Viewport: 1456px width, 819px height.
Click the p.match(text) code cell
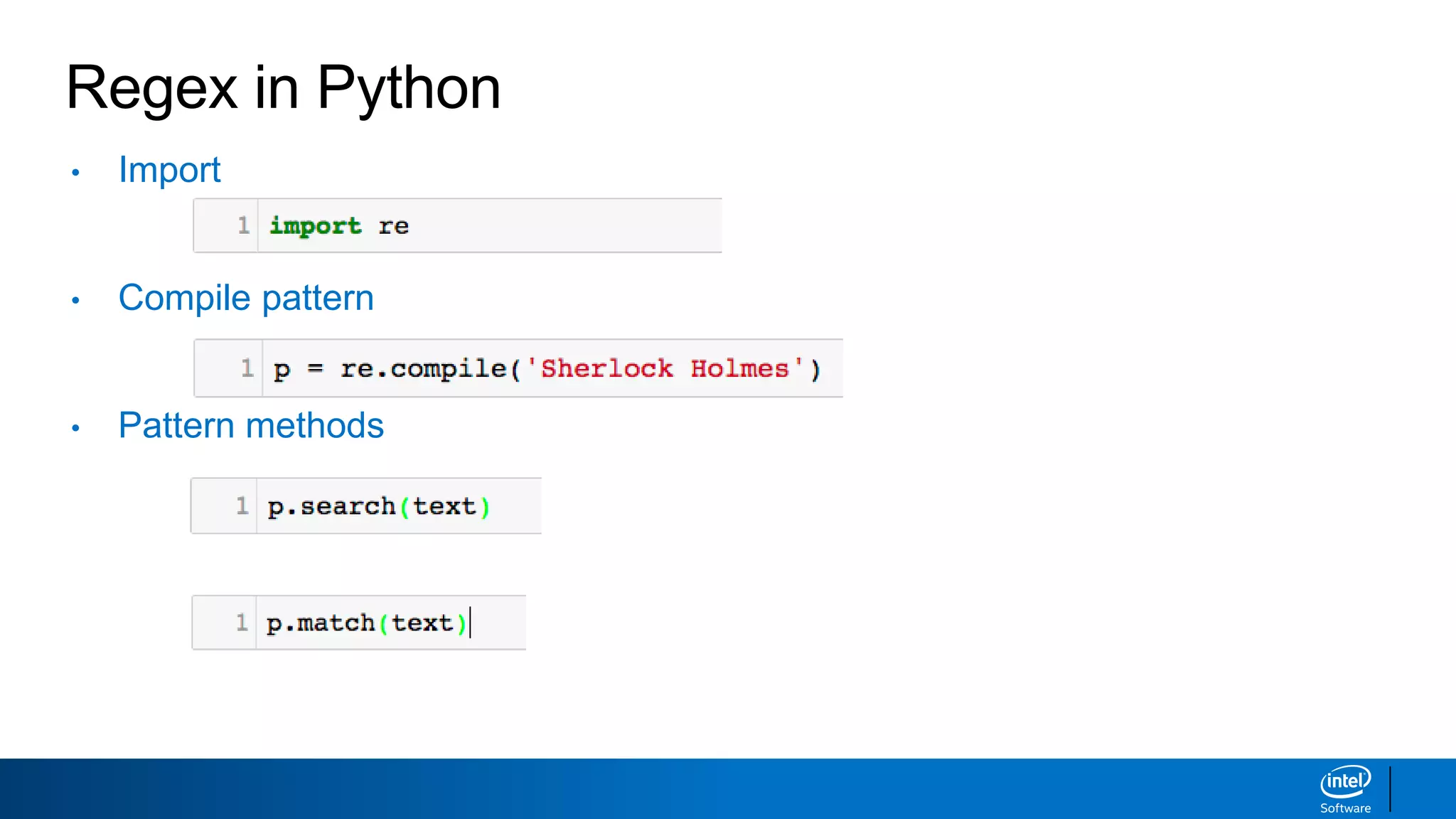[359, 623]
